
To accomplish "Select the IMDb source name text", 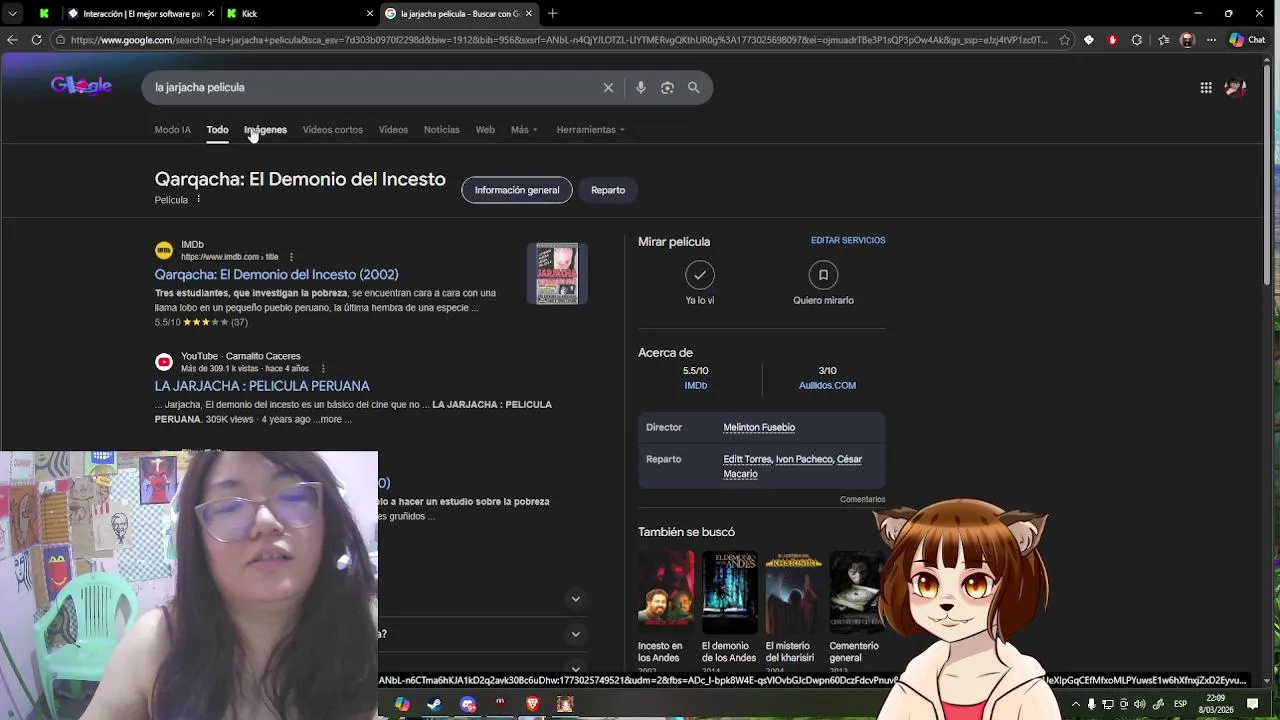I will 192,244.
